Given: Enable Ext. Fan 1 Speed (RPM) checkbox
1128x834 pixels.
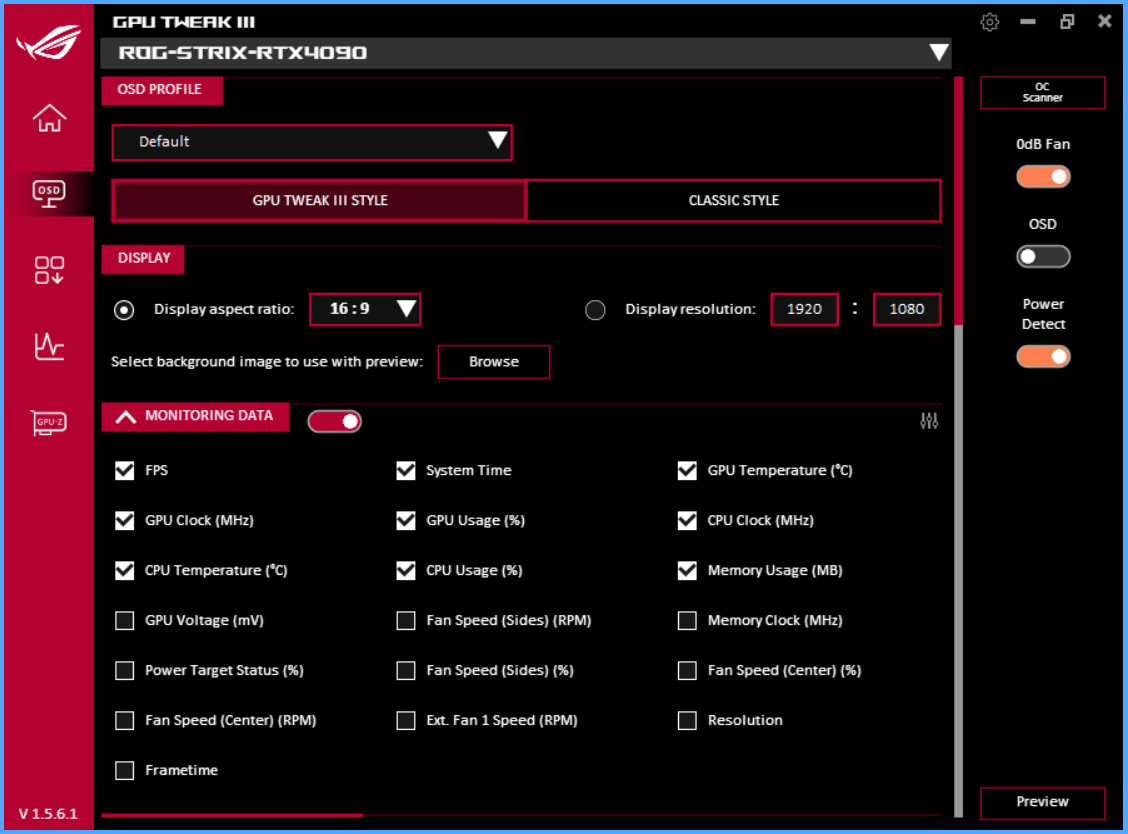Looking at the screenshot, I should click(x=406, y=720).
